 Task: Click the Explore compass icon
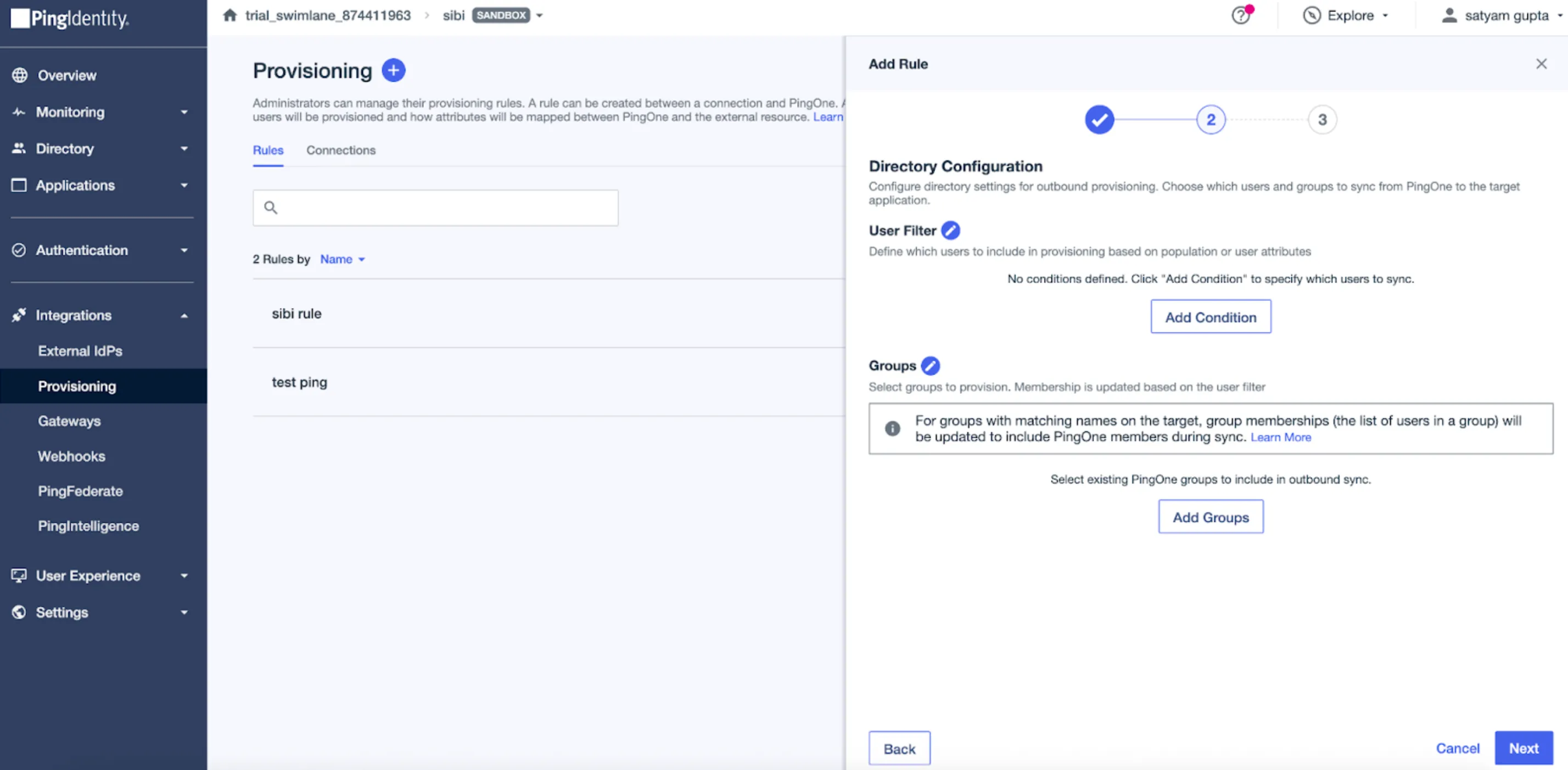pos(1311,15)
